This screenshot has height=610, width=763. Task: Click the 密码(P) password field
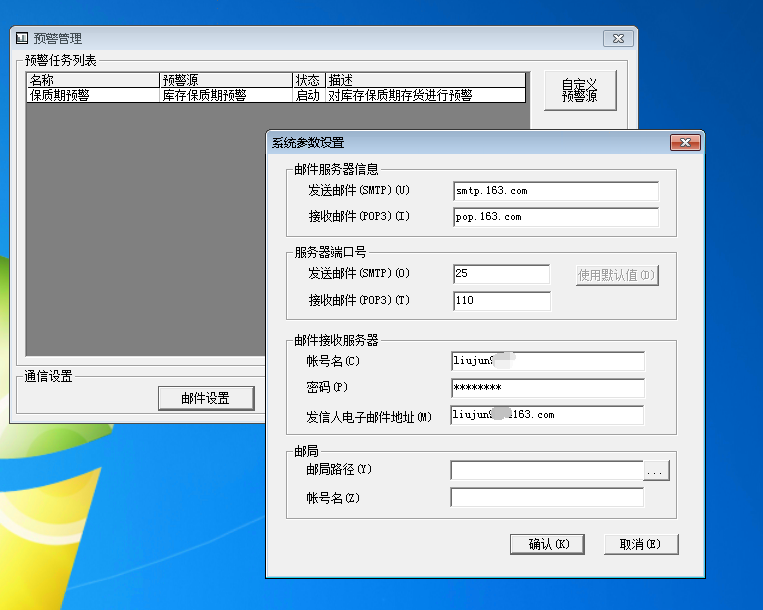547,388
